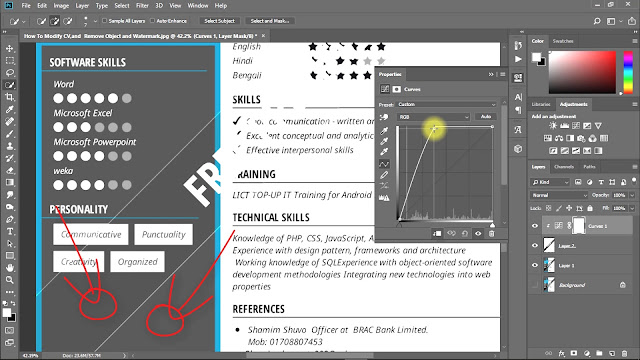Screen dimensions: 640x360
Task: Delete the Curves adjustment in Properties
Action: 491,234
